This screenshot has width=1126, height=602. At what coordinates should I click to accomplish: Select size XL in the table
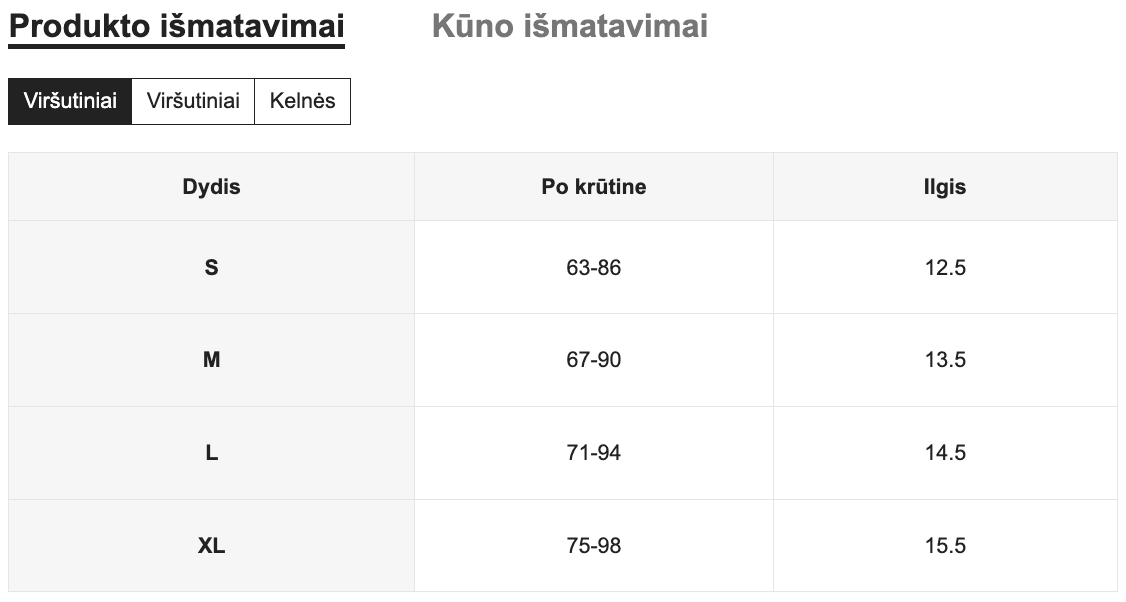pyautogui.click(x=210, y=546)
